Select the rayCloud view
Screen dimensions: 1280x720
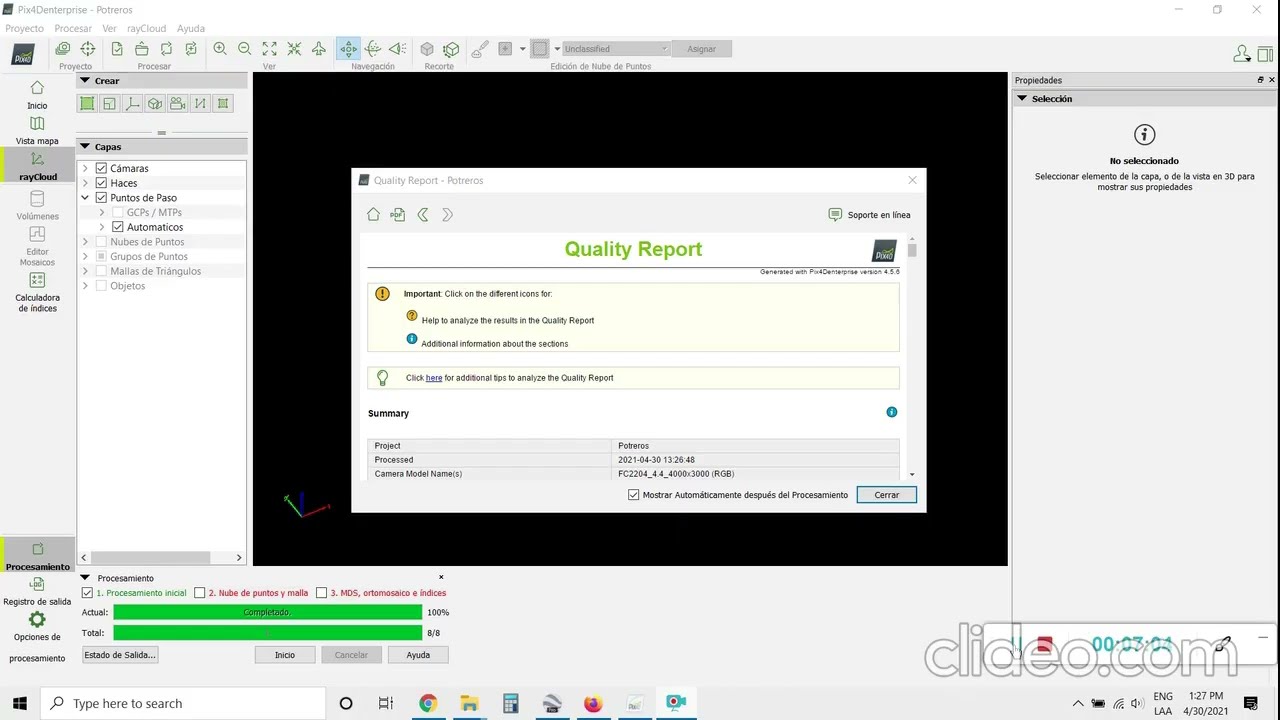coord(37,166)
